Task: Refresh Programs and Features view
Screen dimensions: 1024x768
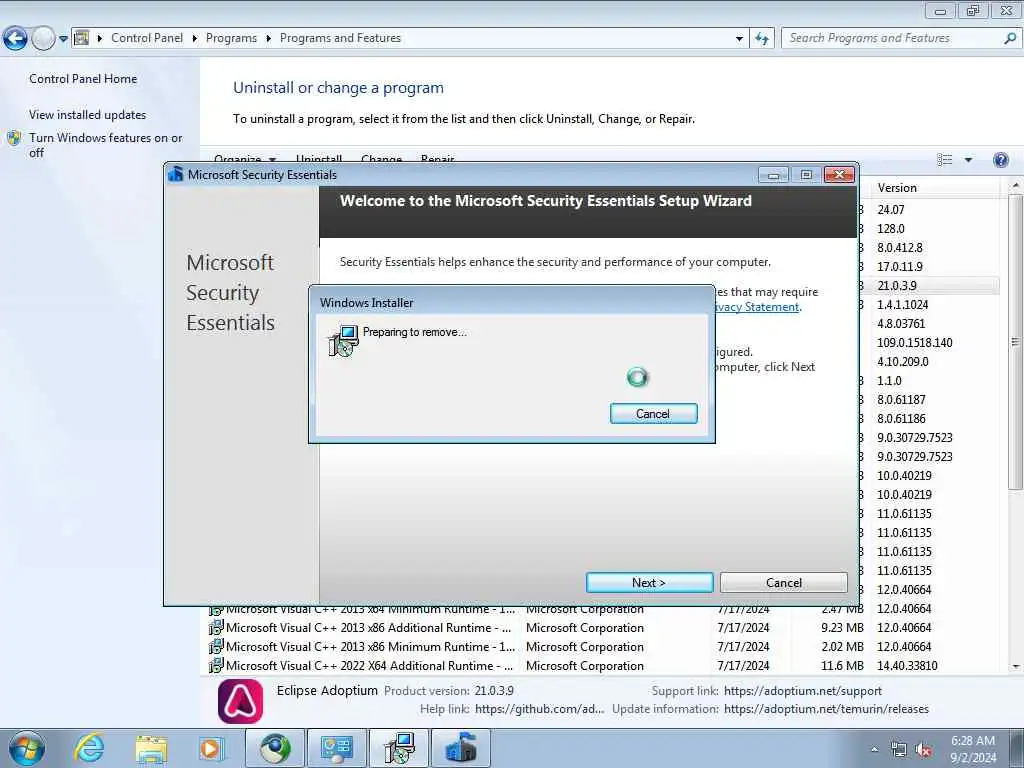Action: click(x=762, y=39)
